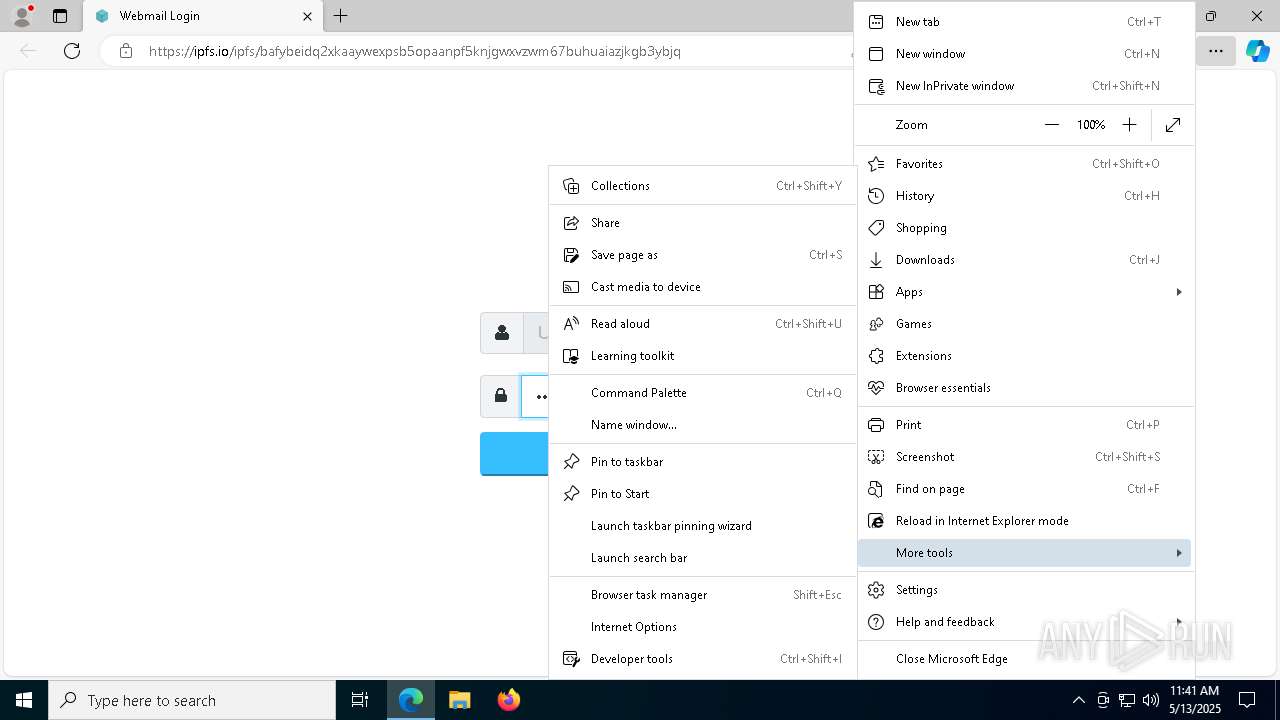
Task: Choose Print from the menu
Action: 1025,424
